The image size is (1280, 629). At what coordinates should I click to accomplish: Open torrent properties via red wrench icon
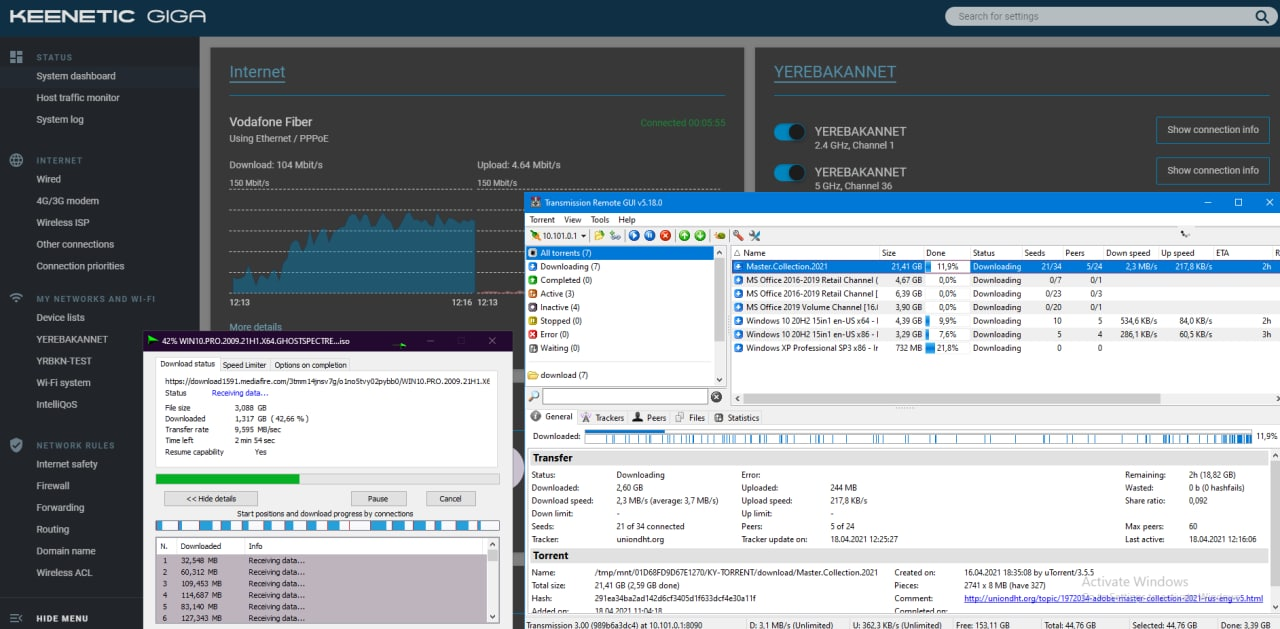coord(738,235)
